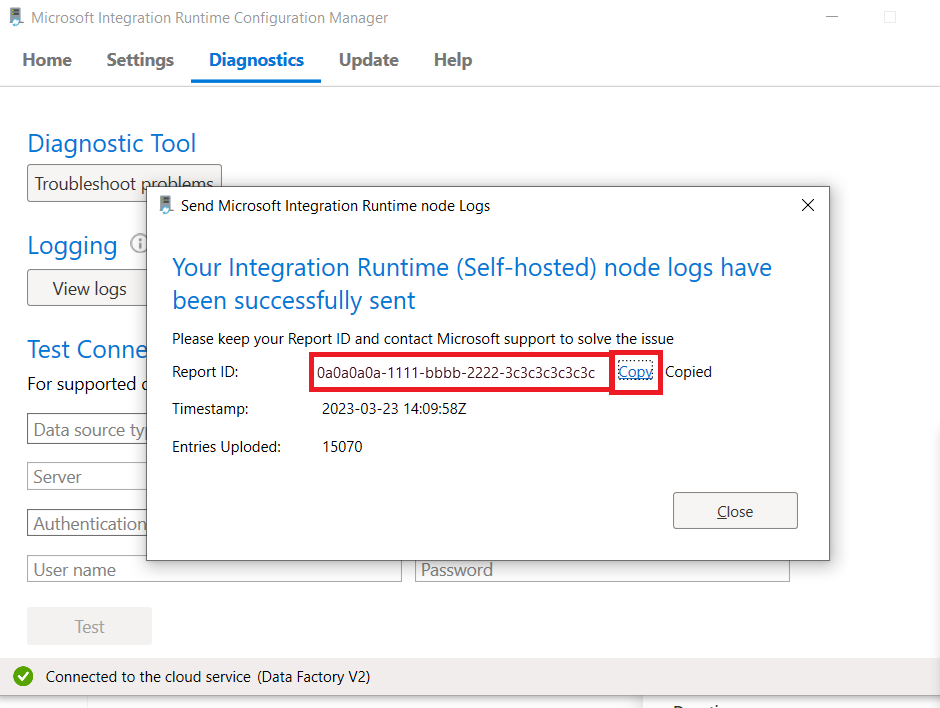Click the Troubleshoot problems button
The height and width of the screenshot is (708, 940).
point(124,183)
